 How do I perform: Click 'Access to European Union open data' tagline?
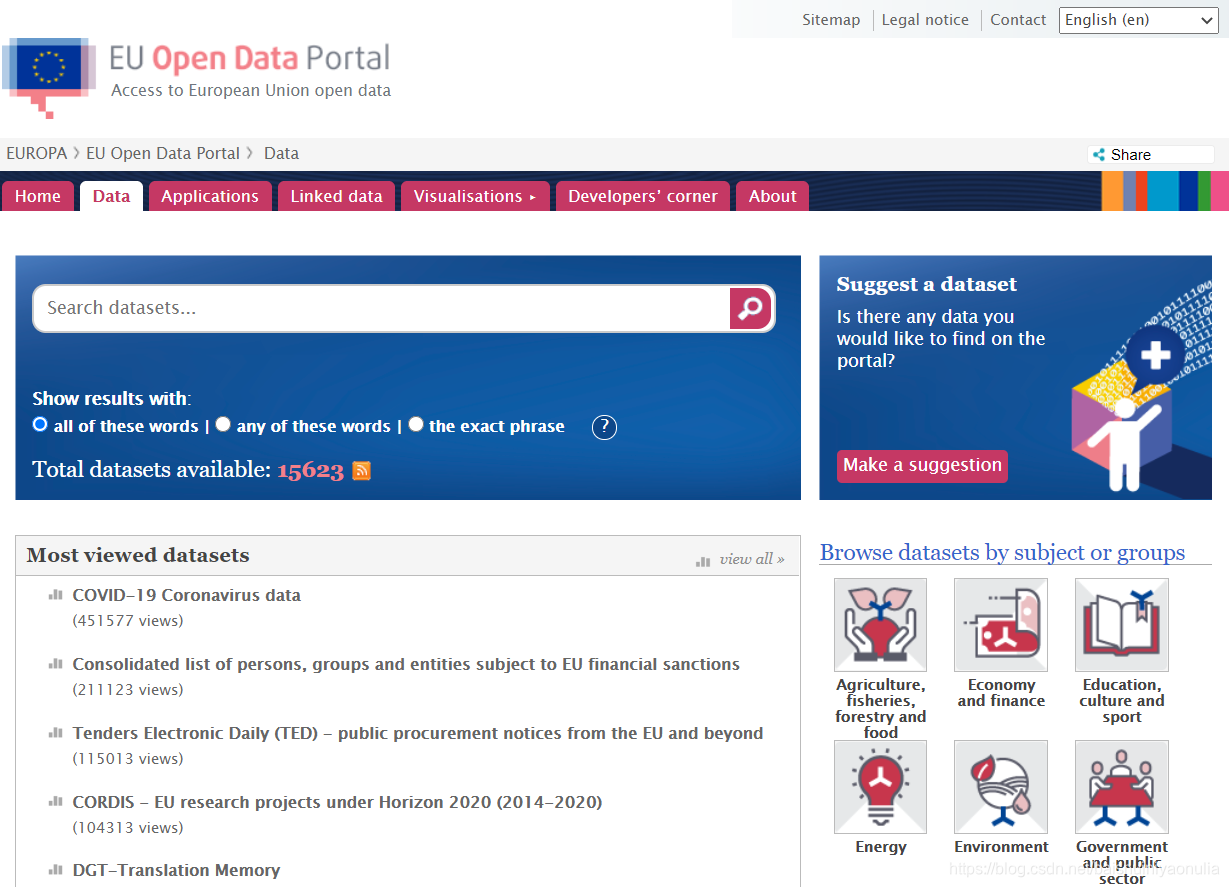pos(251,90)
